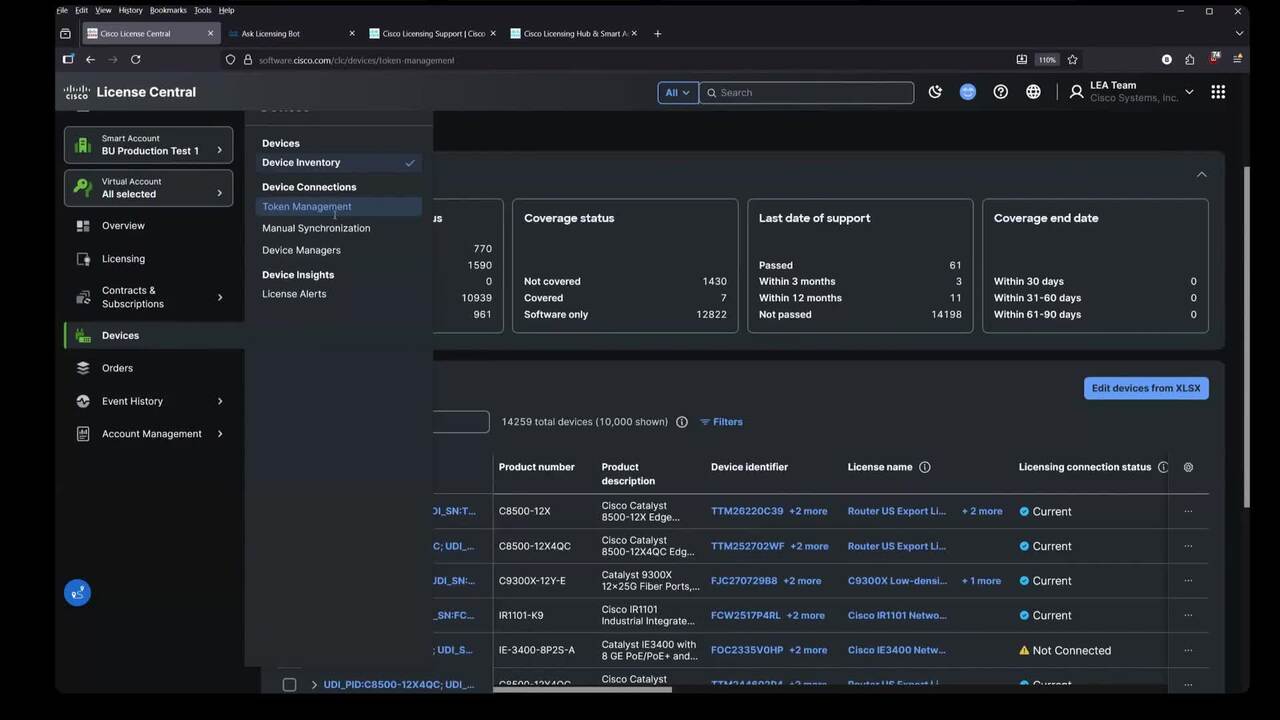This screenshot has width=1280, height=720.
Task: Toggle dark mode moon icon
Action: 935,92
